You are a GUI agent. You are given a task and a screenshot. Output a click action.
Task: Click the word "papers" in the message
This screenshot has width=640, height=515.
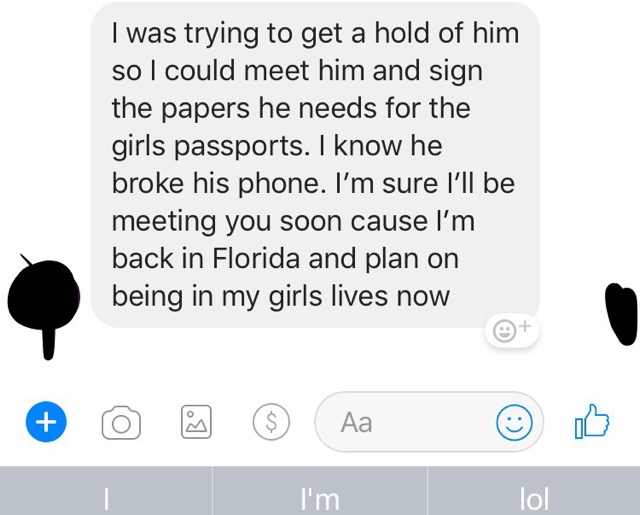(x=205, y=109)
